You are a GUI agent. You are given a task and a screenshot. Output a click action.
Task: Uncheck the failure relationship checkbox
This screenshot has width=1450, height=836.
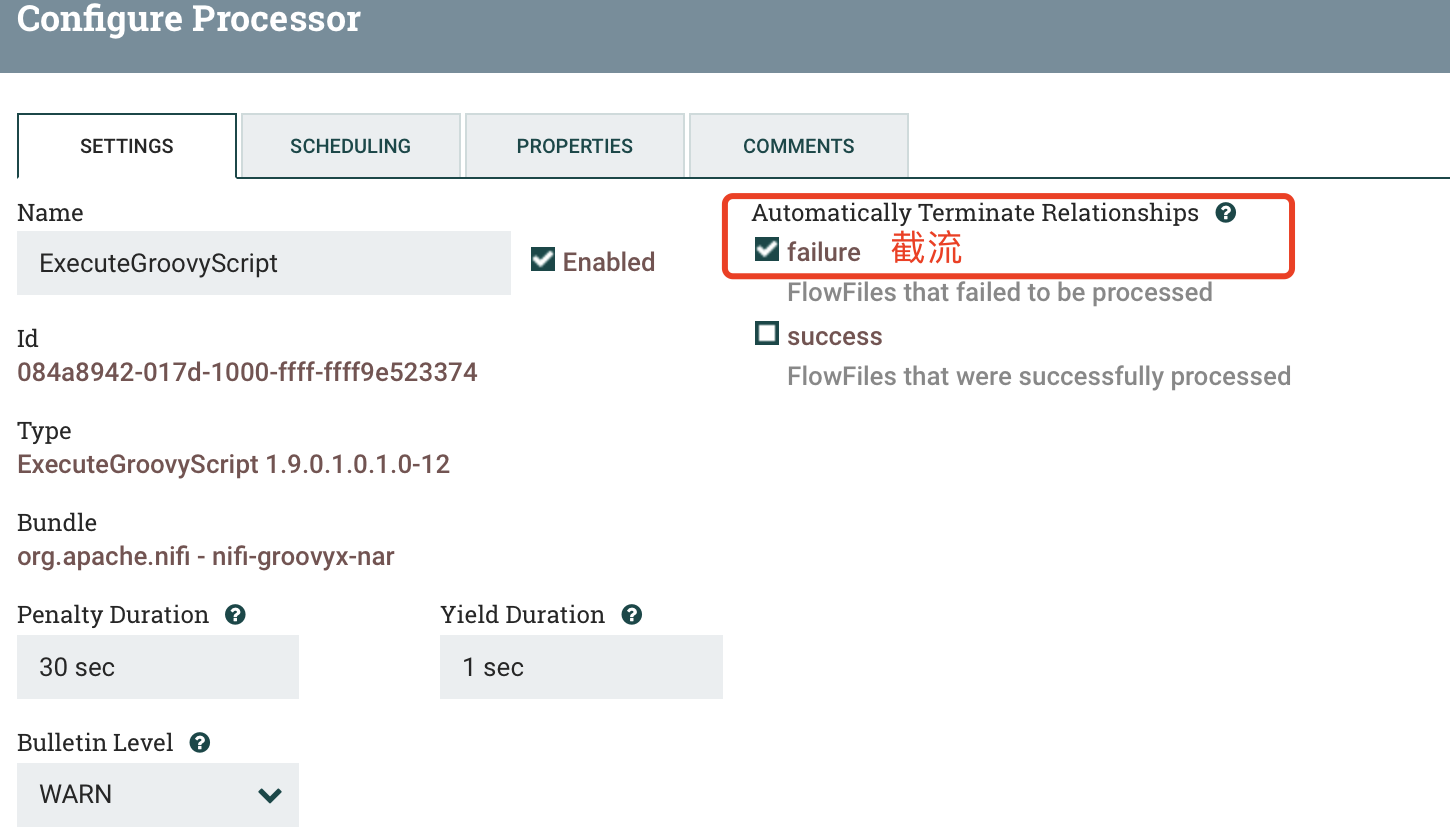(x=767, y=249)
